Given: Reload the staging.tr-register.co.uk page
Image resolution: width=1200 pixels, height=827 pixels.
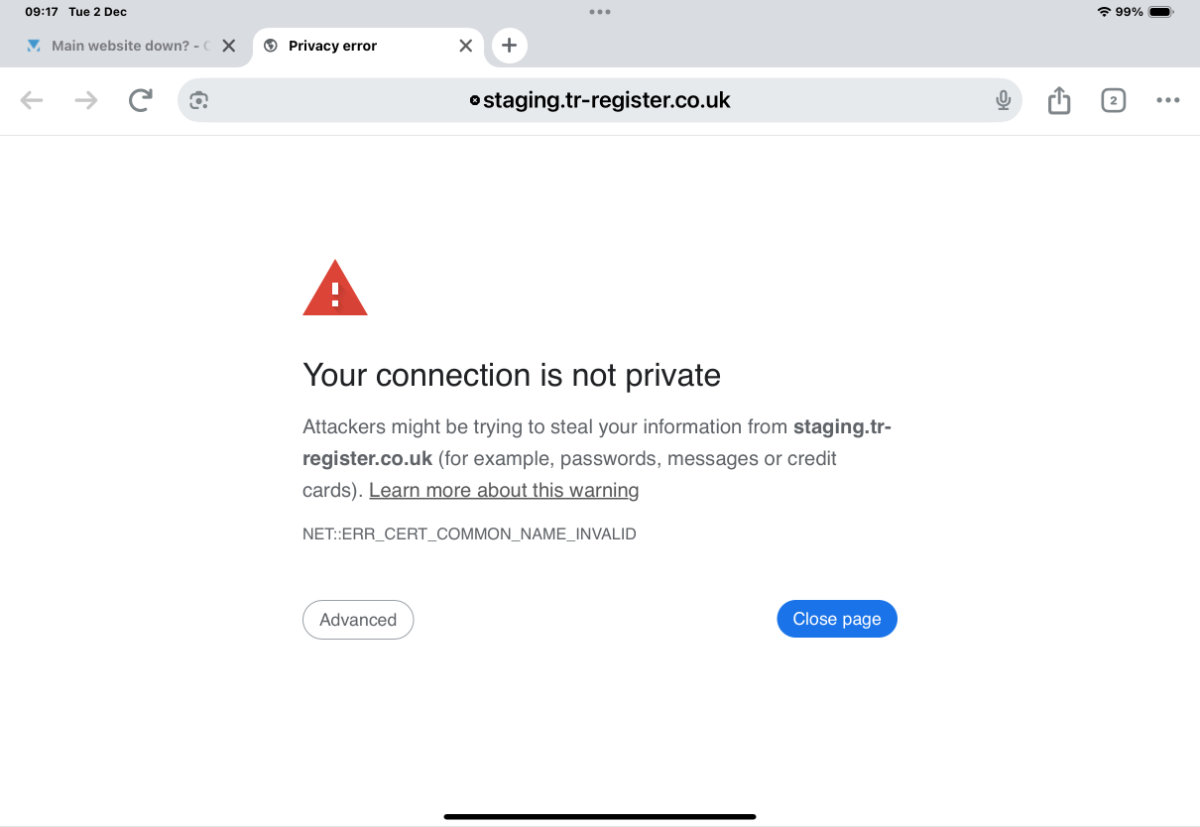Looking at the screenshot, I should pos(140,100).
